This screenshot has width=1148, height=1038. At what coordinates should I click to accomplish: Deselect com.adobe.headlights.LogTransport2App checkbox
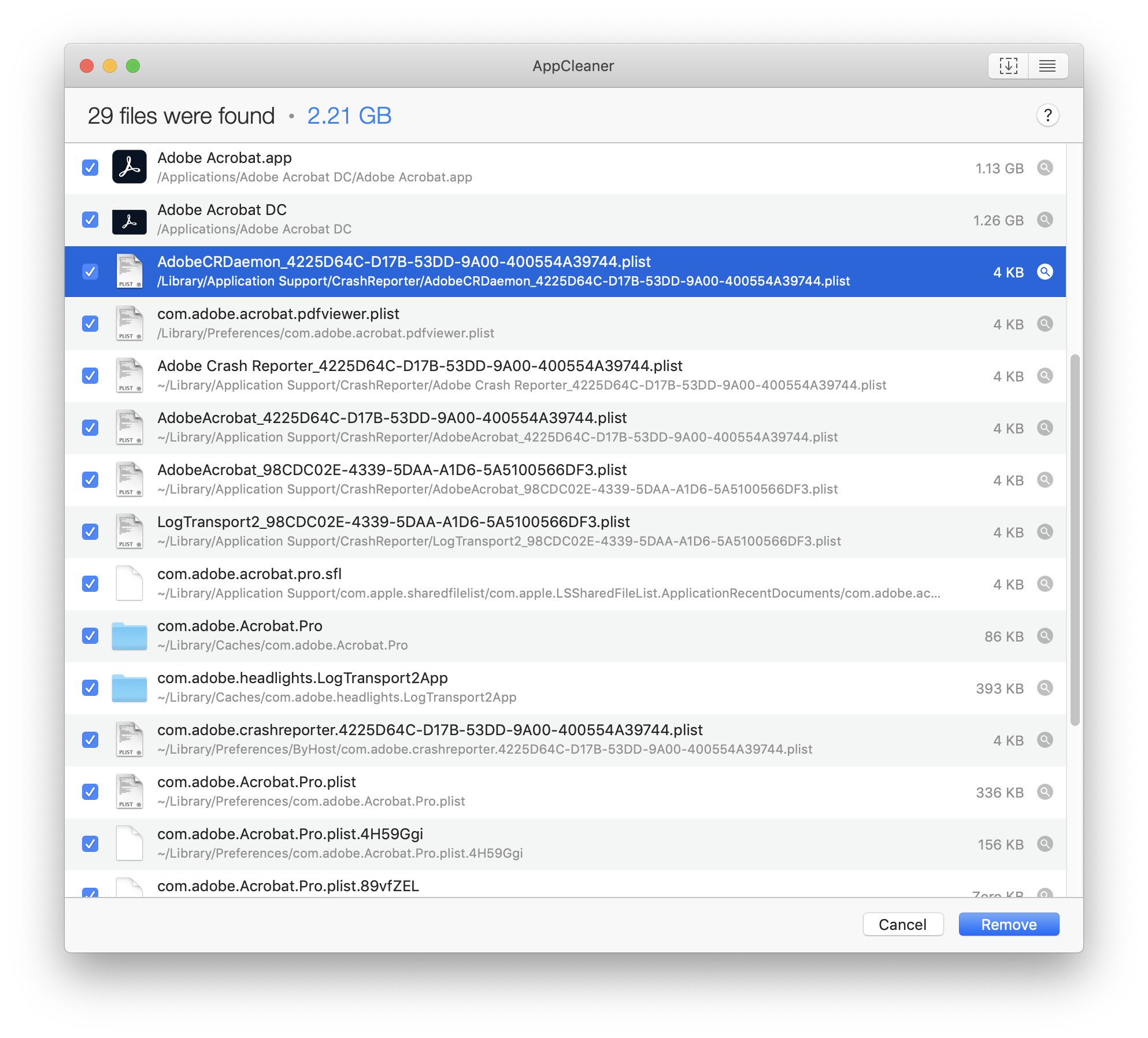coord(90,688)
